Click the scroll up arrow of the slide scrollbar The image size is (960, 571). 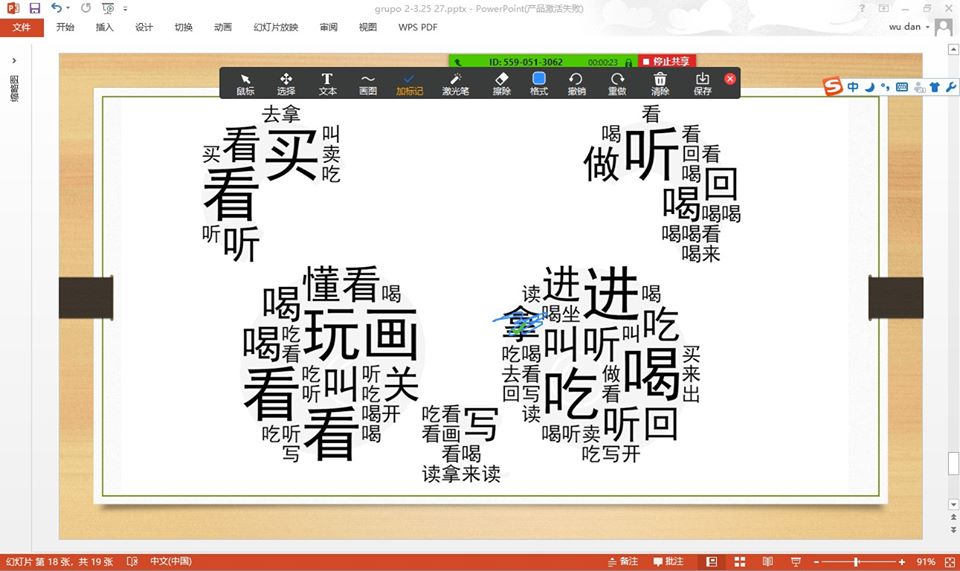[953, 48]
